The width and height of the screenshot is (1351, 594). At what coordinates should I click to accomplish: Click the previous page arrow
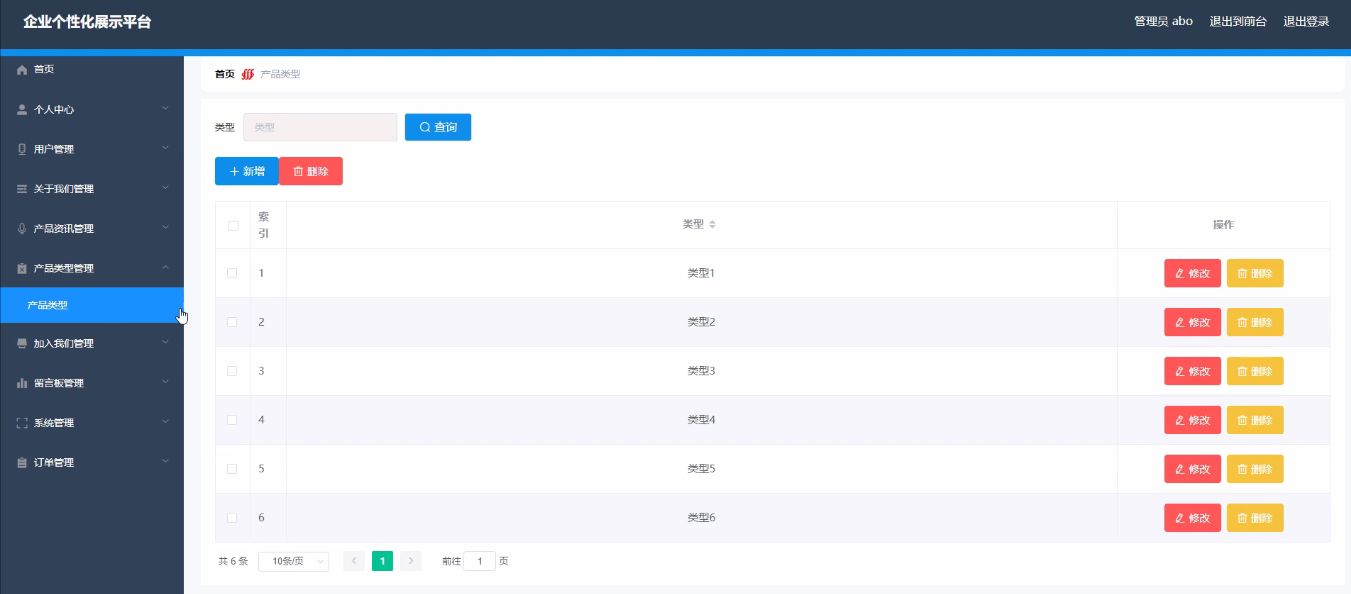tap(353, 561)
